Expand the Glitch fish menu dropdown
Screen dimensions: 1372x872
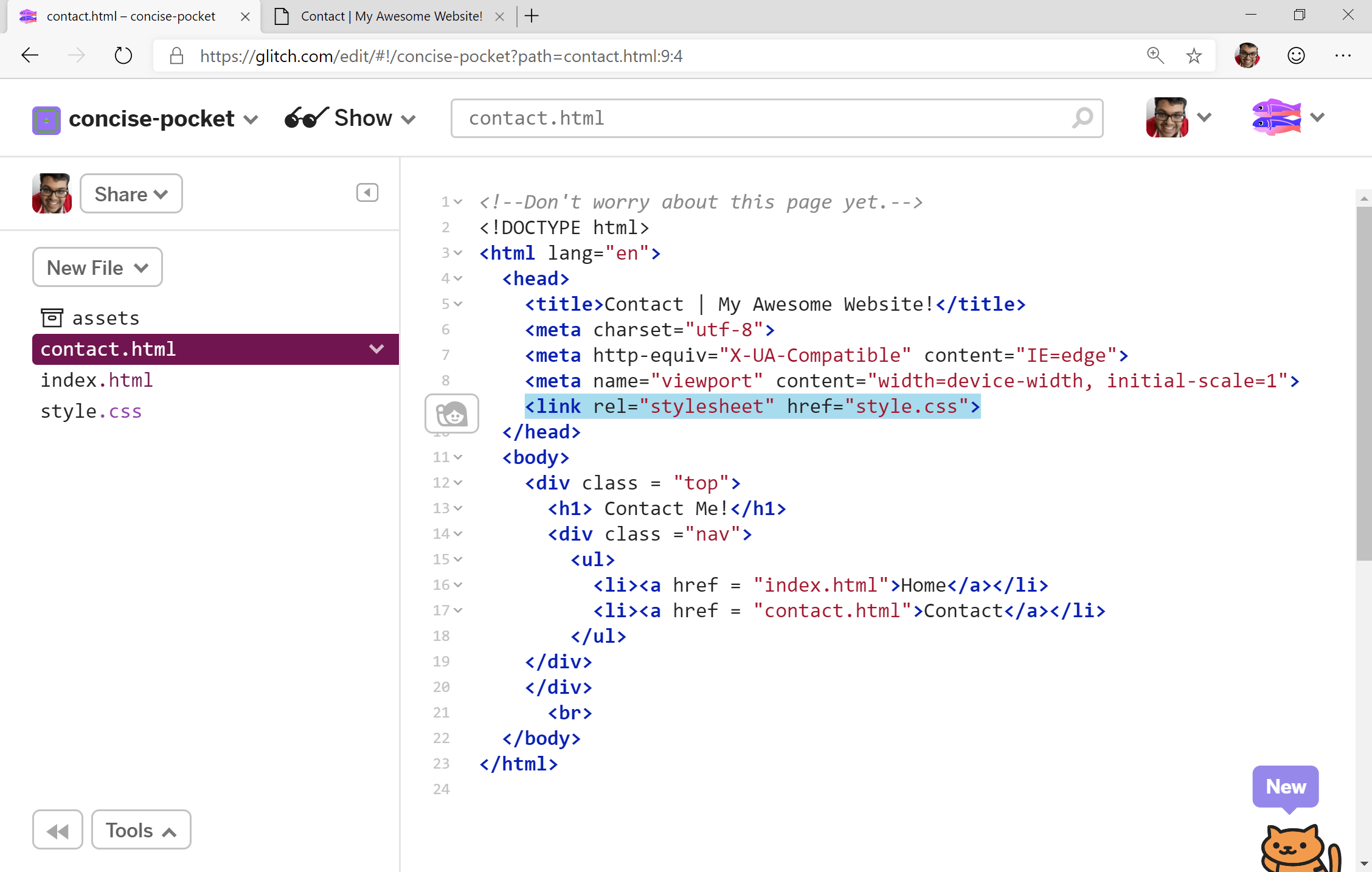point(1317,117)
